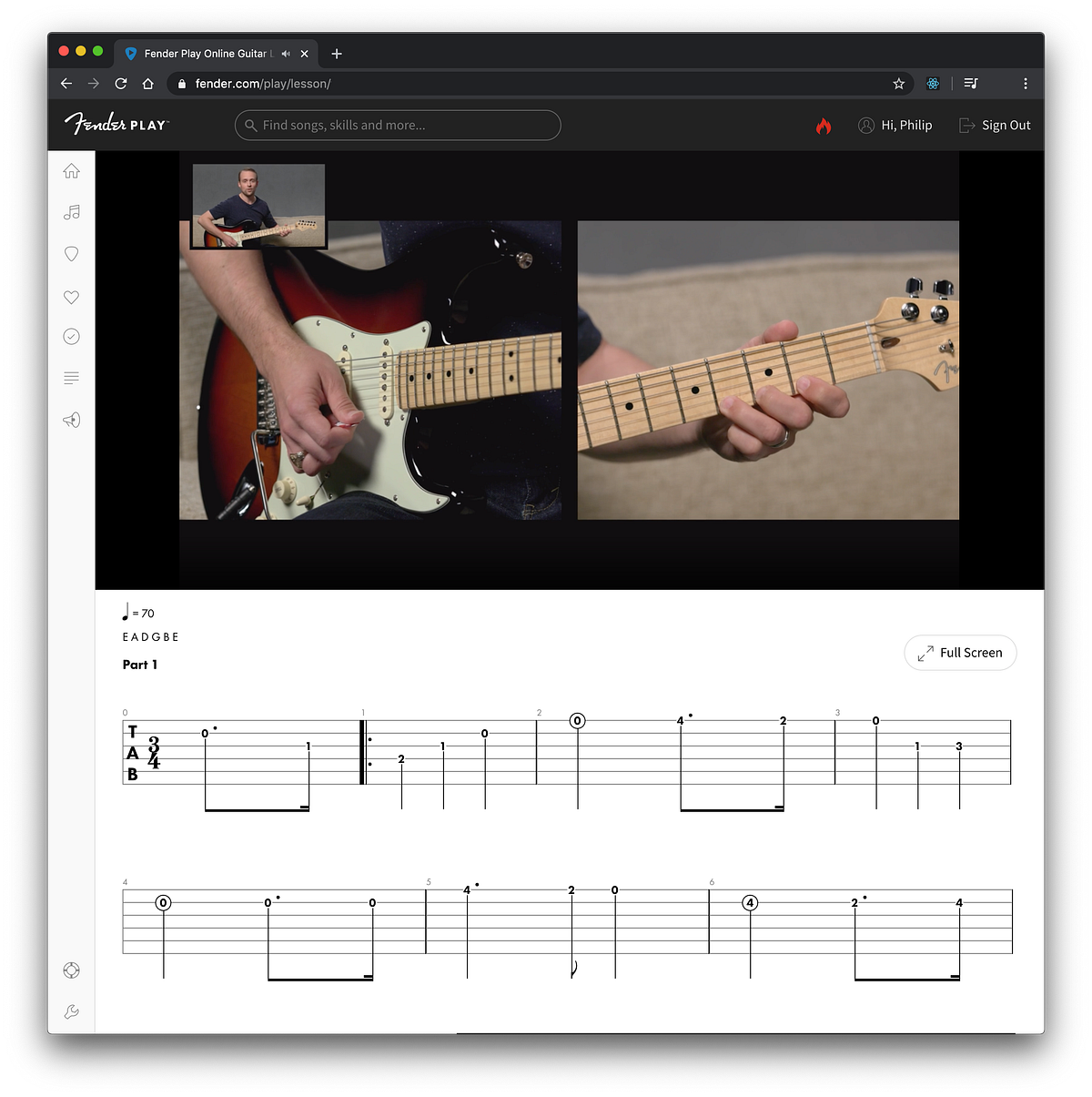View announcements with the megaphone icon
Screen dimensions: 1092x1097
[71, 420]
